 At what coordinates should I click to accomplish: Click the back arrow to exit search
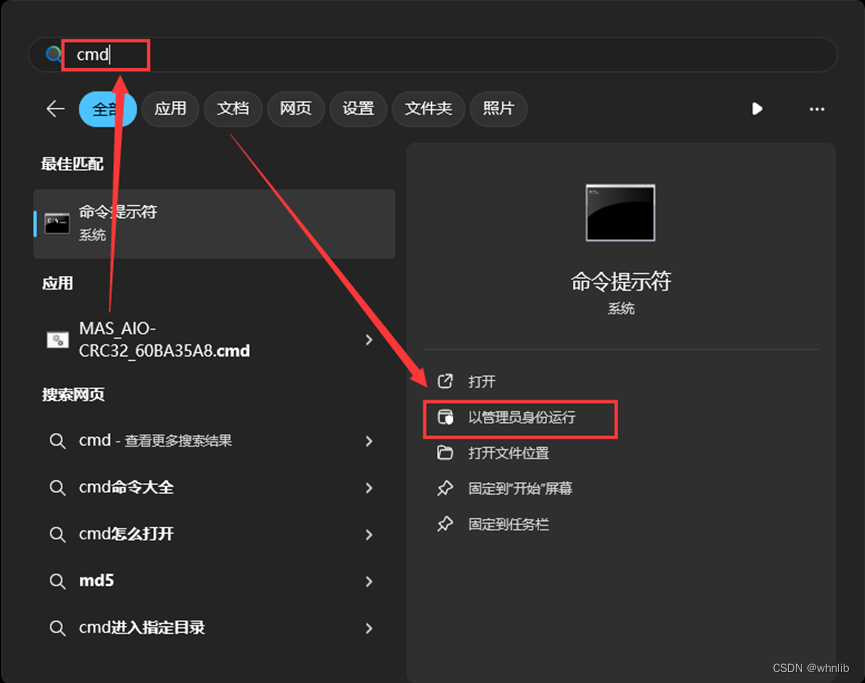tap(55, 109)
